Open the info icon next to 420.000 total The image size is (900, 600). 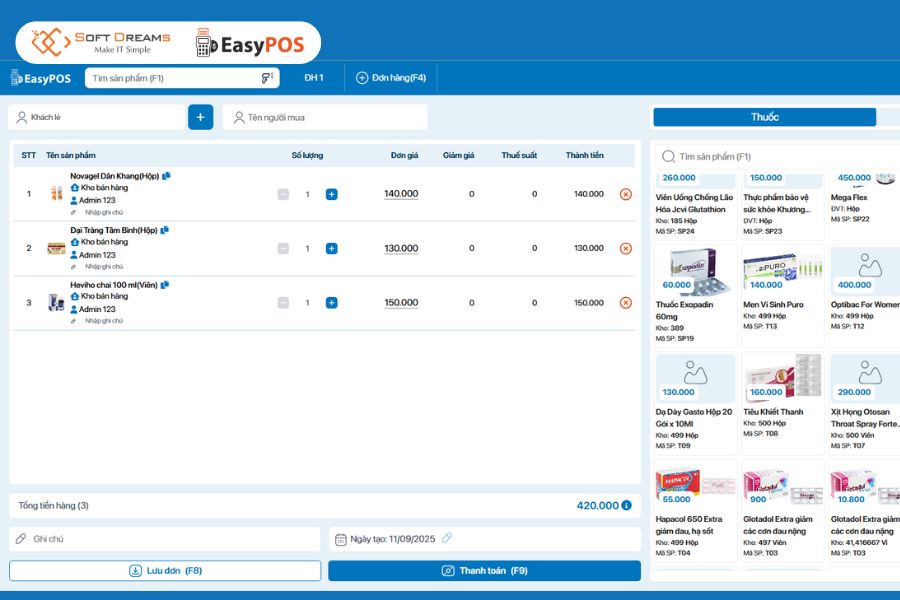(627, 505)
